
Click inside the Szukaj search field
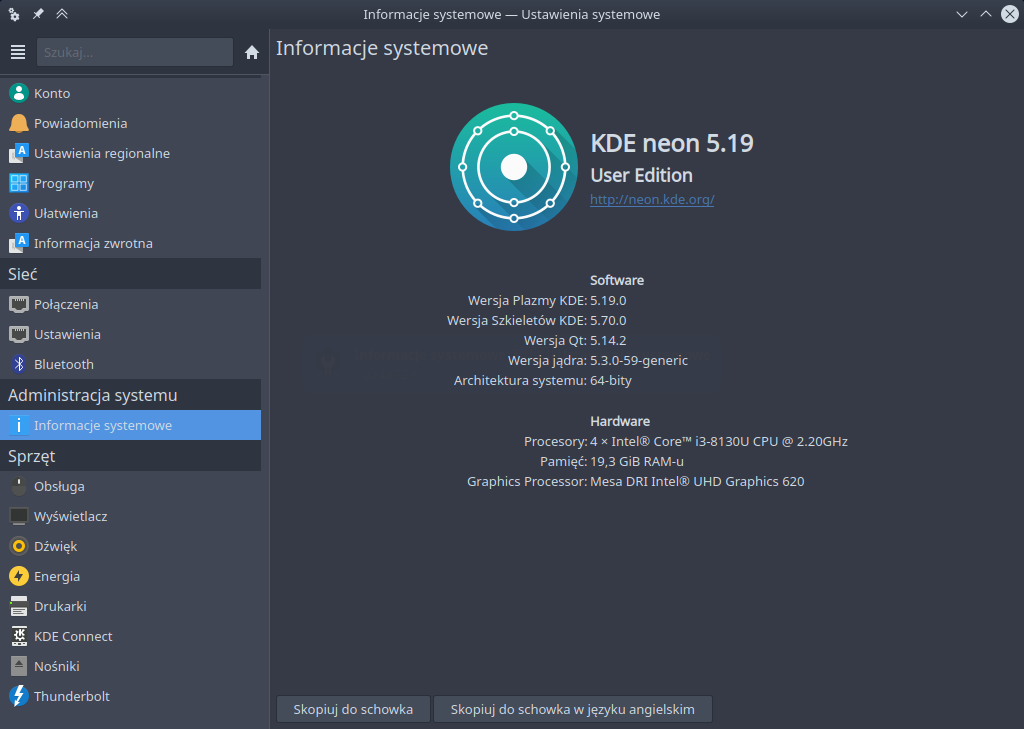[134, 51]
